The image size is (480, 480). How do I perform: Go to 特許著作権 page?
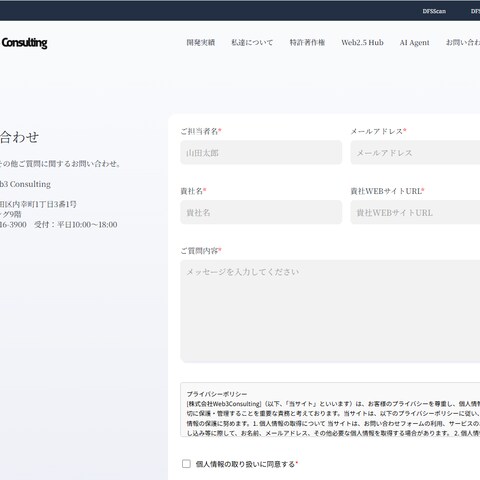coord(307,43)
